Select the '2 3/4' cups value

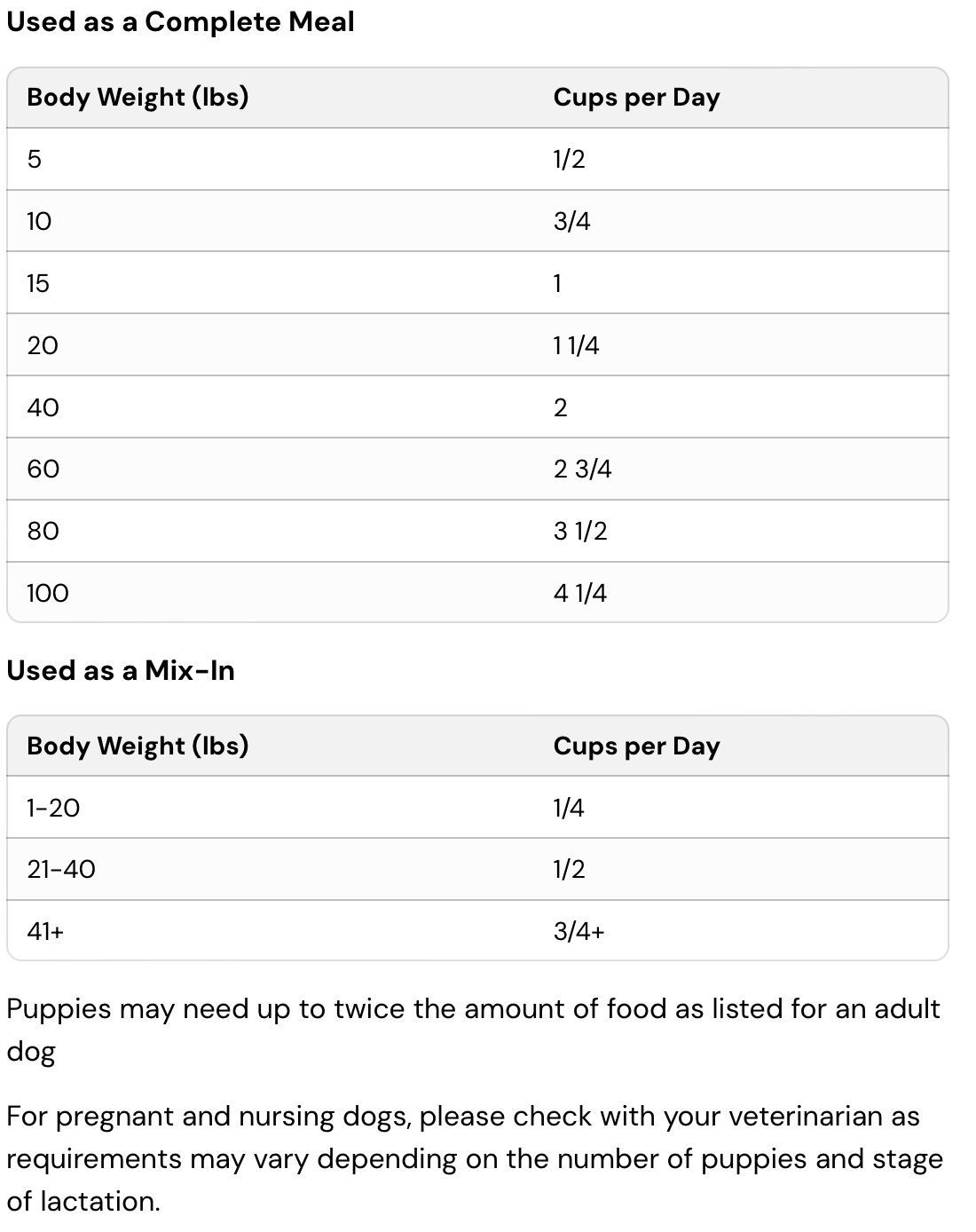tap(582, 469)
